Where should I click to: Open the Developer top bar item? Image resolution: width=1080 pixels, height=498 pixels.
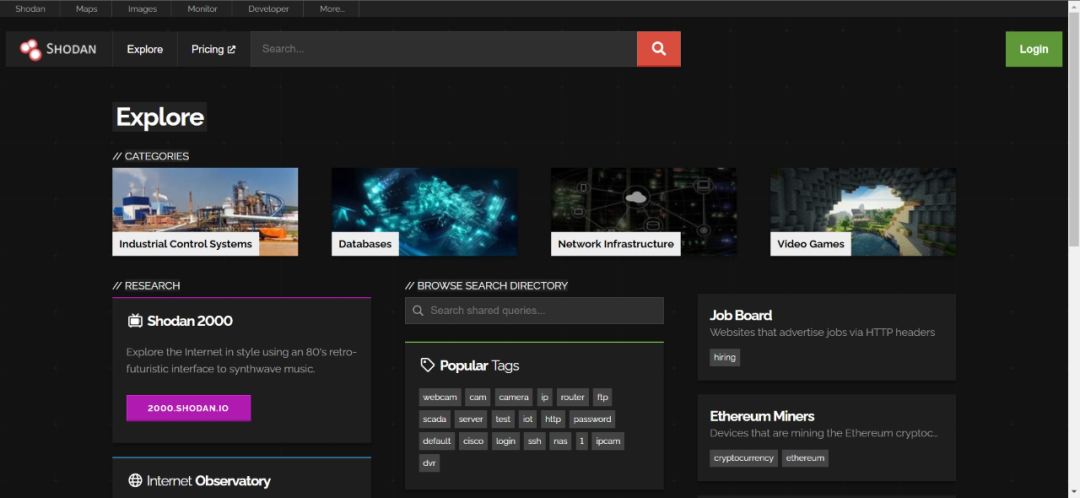[x=269, y=9]
